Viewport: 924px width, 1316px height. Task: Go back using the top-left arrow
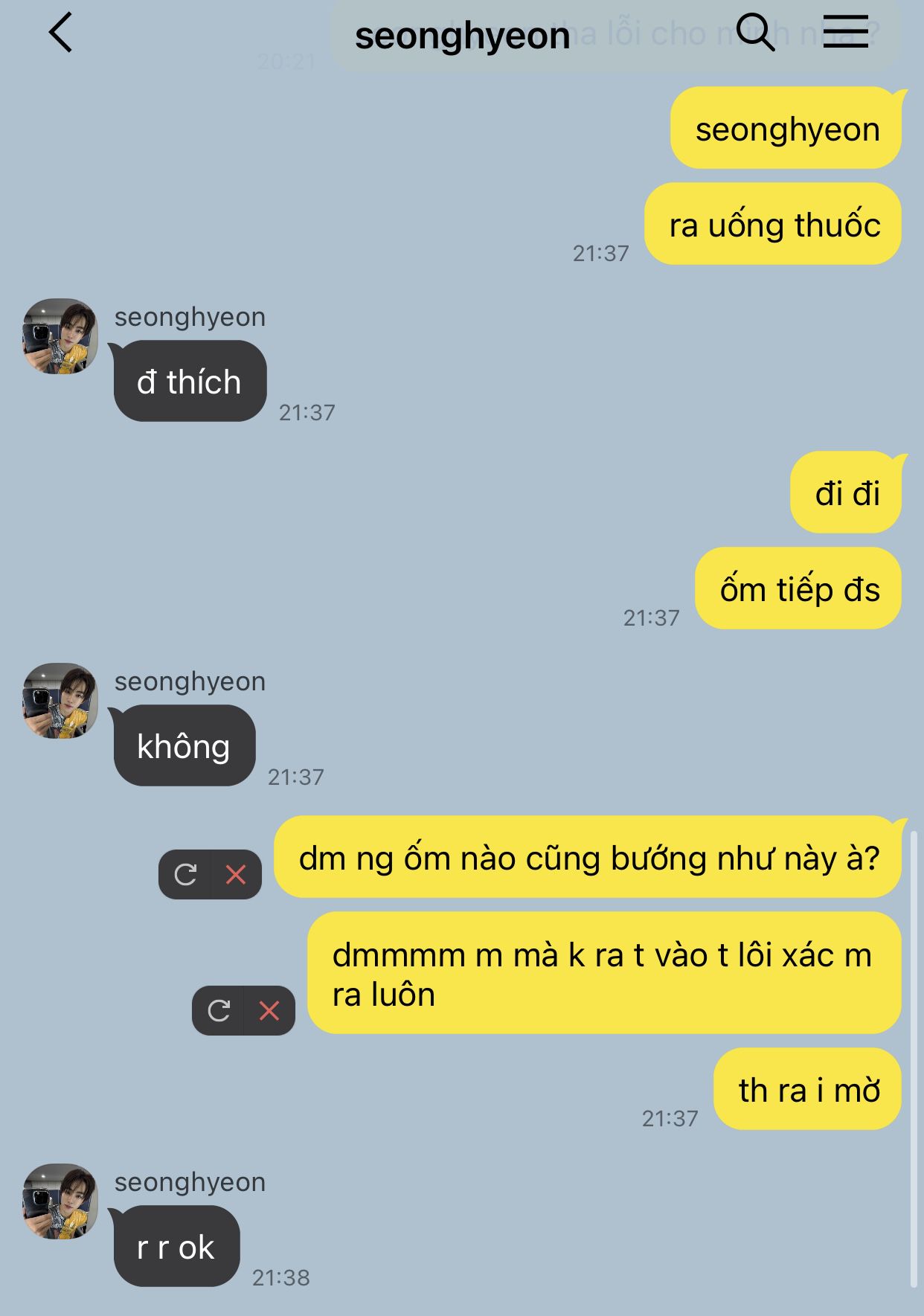(60, 33)
